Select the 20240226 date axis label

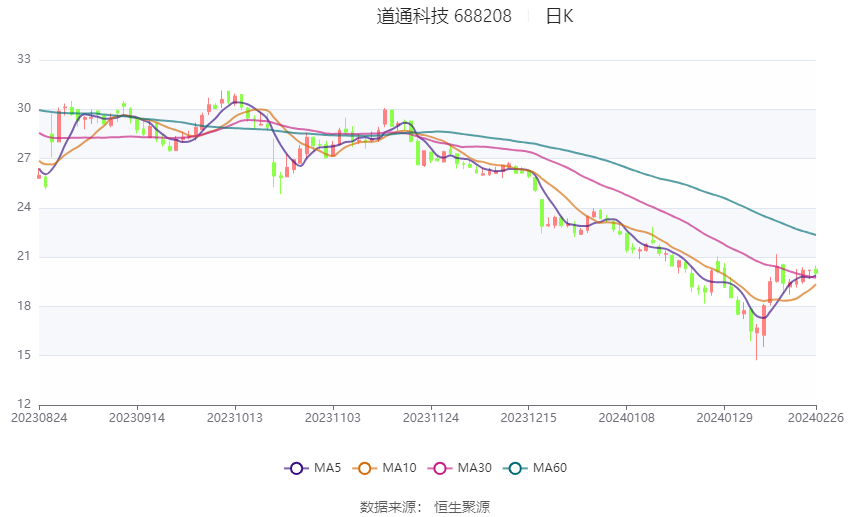pyautogui.click(x=816, y=418)
